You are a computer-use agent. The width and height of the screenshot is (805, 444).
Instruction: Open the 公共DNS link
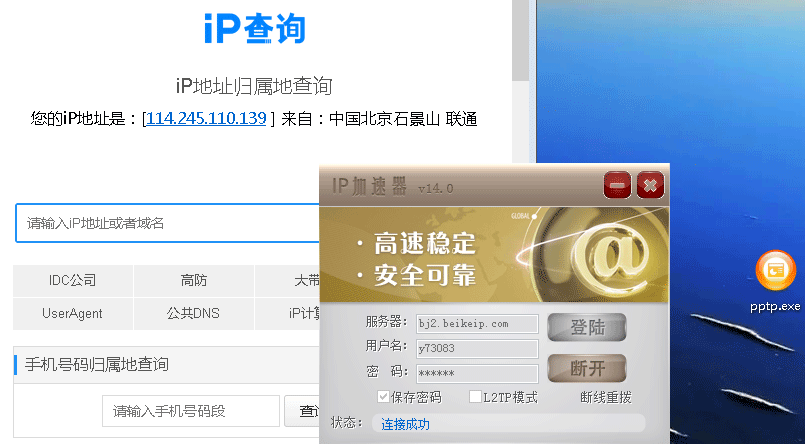[x=194, y=313]
